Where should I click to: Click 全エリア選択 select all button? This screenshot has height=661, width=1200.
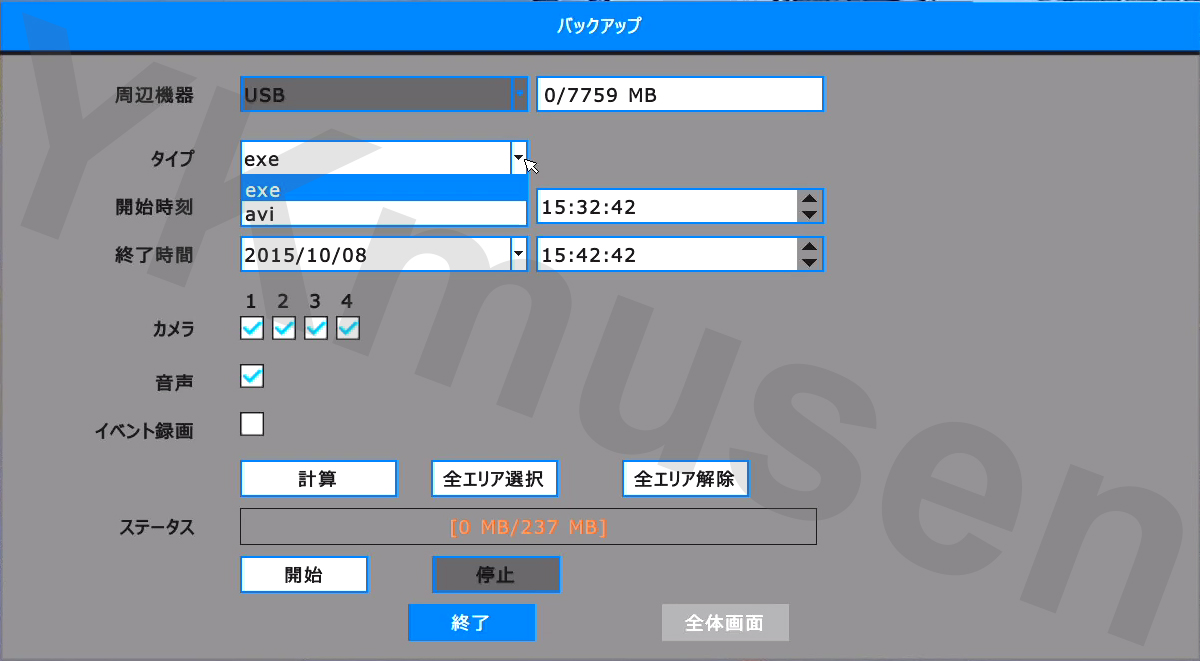click(x=494, y=478)
